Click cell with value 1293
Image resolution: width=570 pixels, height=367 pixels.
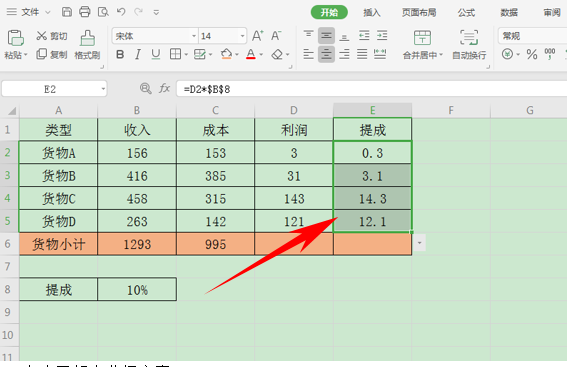(137, 244)
